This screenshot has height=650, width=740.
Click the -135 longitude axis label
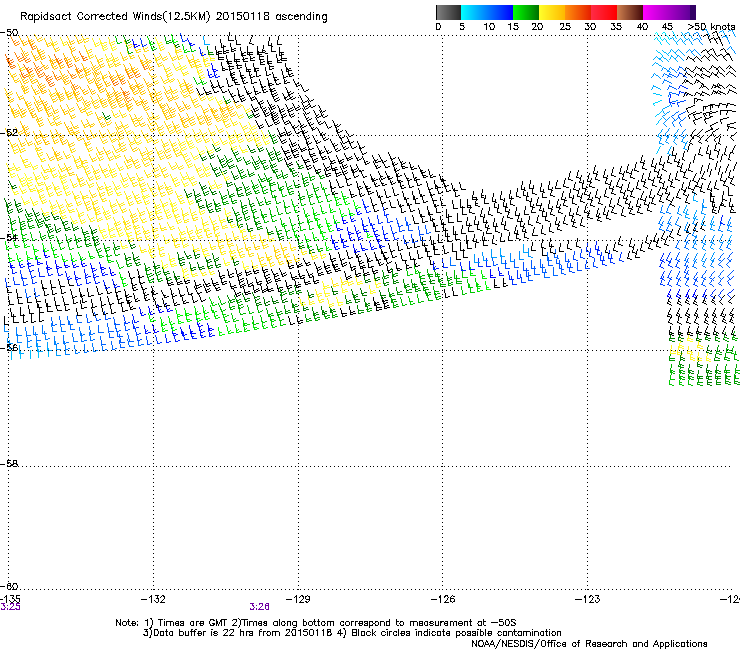coord(10,599)
